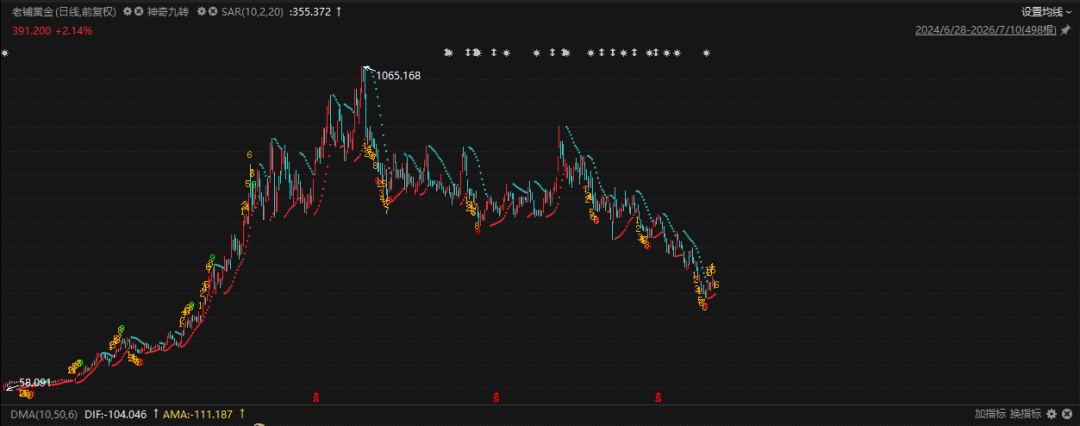Screen dimensions: 1080x426
Task: Pin the date range with the pushpin icon
Action: (x=1065, y=30)
